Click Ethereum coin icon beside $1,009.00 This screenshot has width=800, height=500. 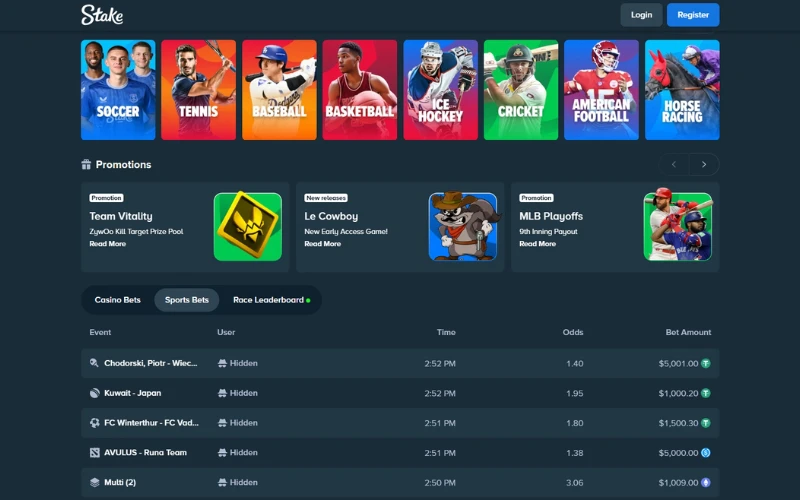(x=706, y=482)
